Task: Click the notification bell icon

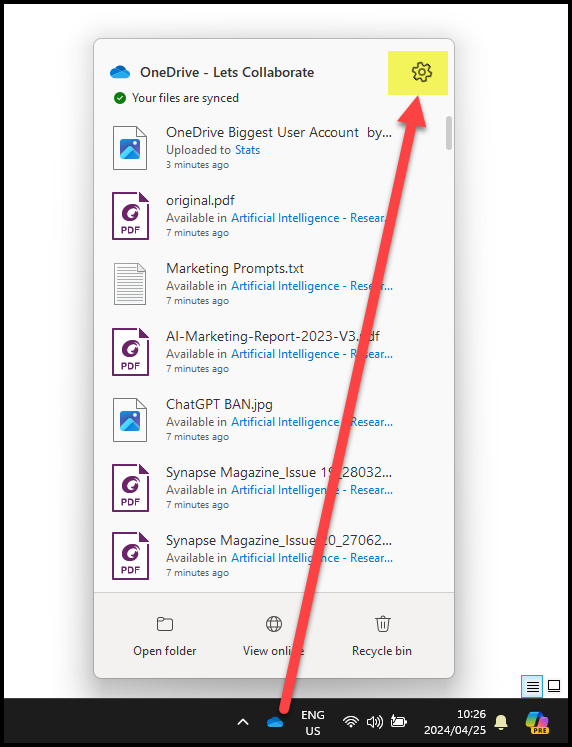Action: click(501, 722)
